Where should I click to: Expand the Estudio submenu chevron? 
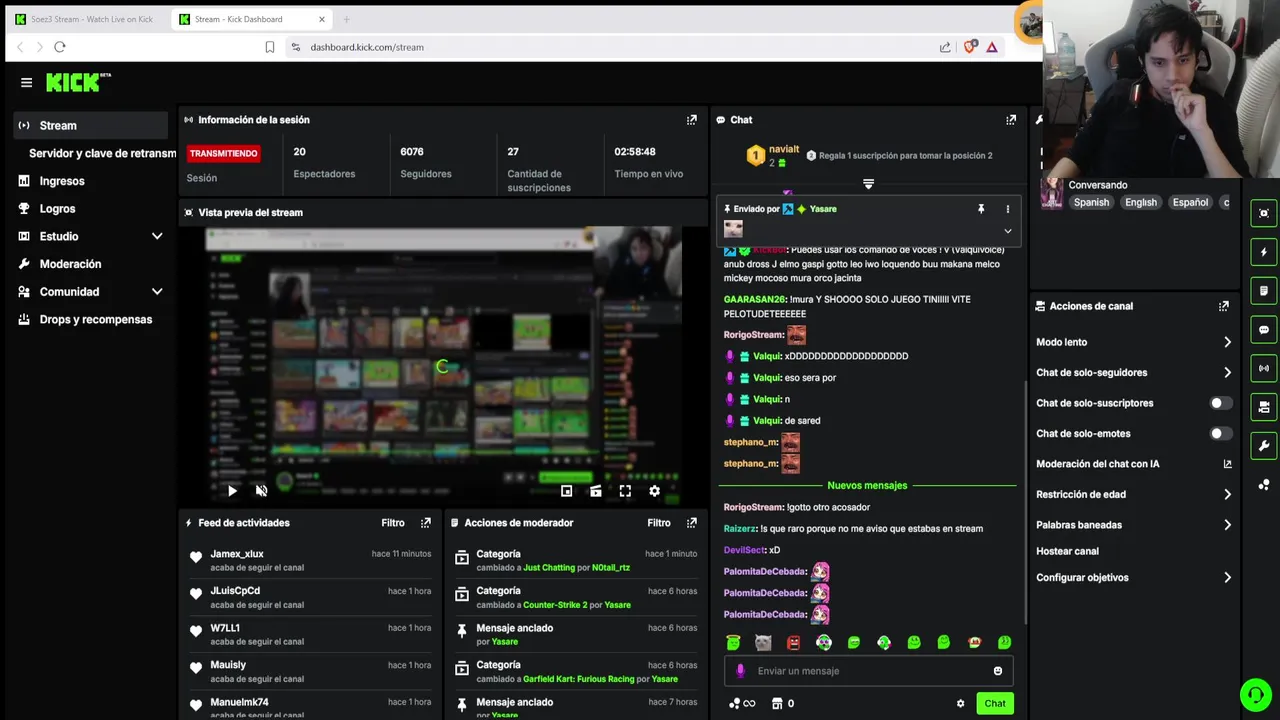click(157, 236)
